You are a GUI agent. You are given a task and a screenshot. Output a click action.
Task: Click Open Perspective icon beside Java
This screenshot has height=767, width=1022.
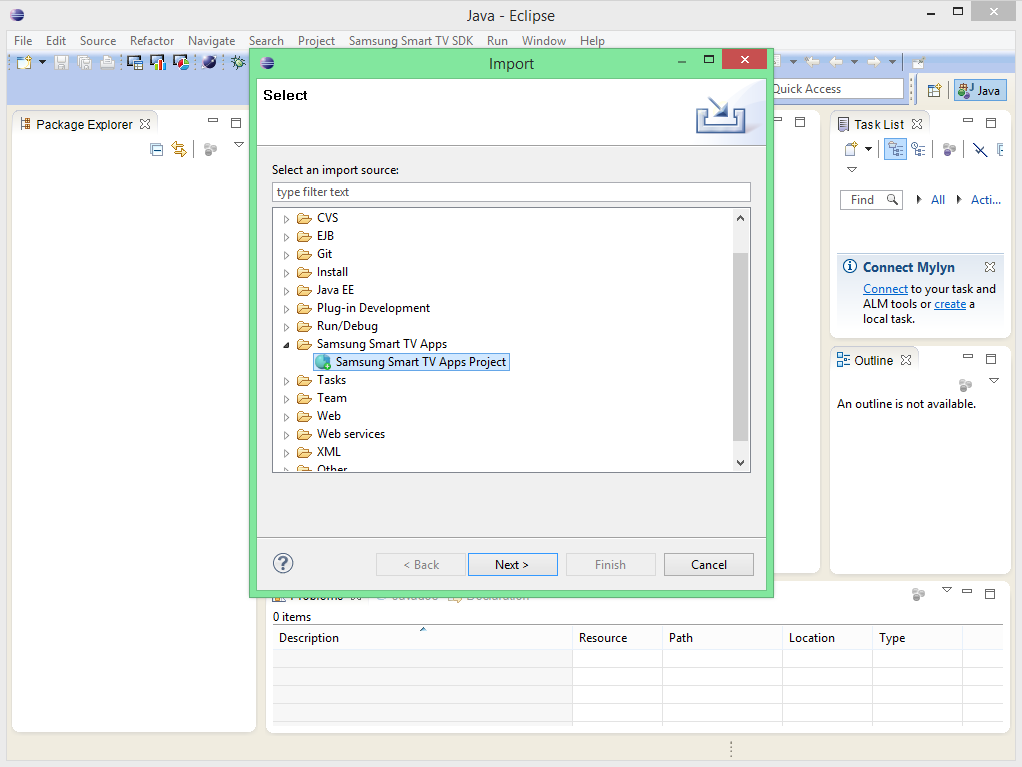(x=934, y=91)
